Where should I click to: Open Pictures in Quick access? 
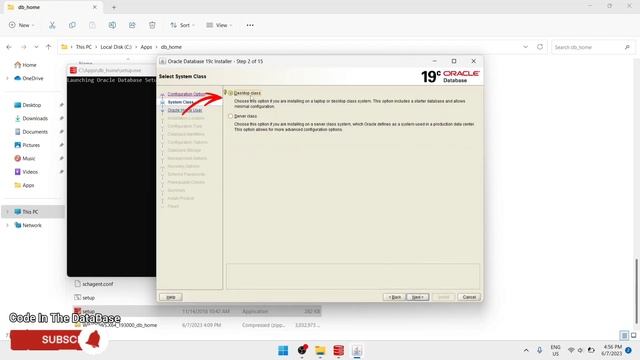[x=27, y=145]
